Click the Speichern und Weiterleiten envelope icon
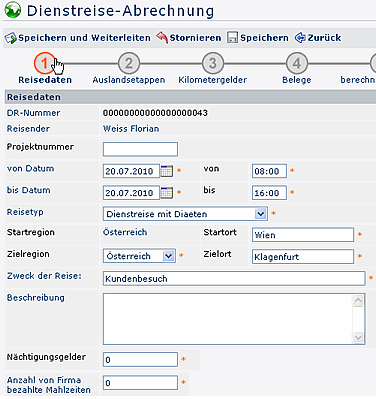376x399 pixels. click(10, 38)
